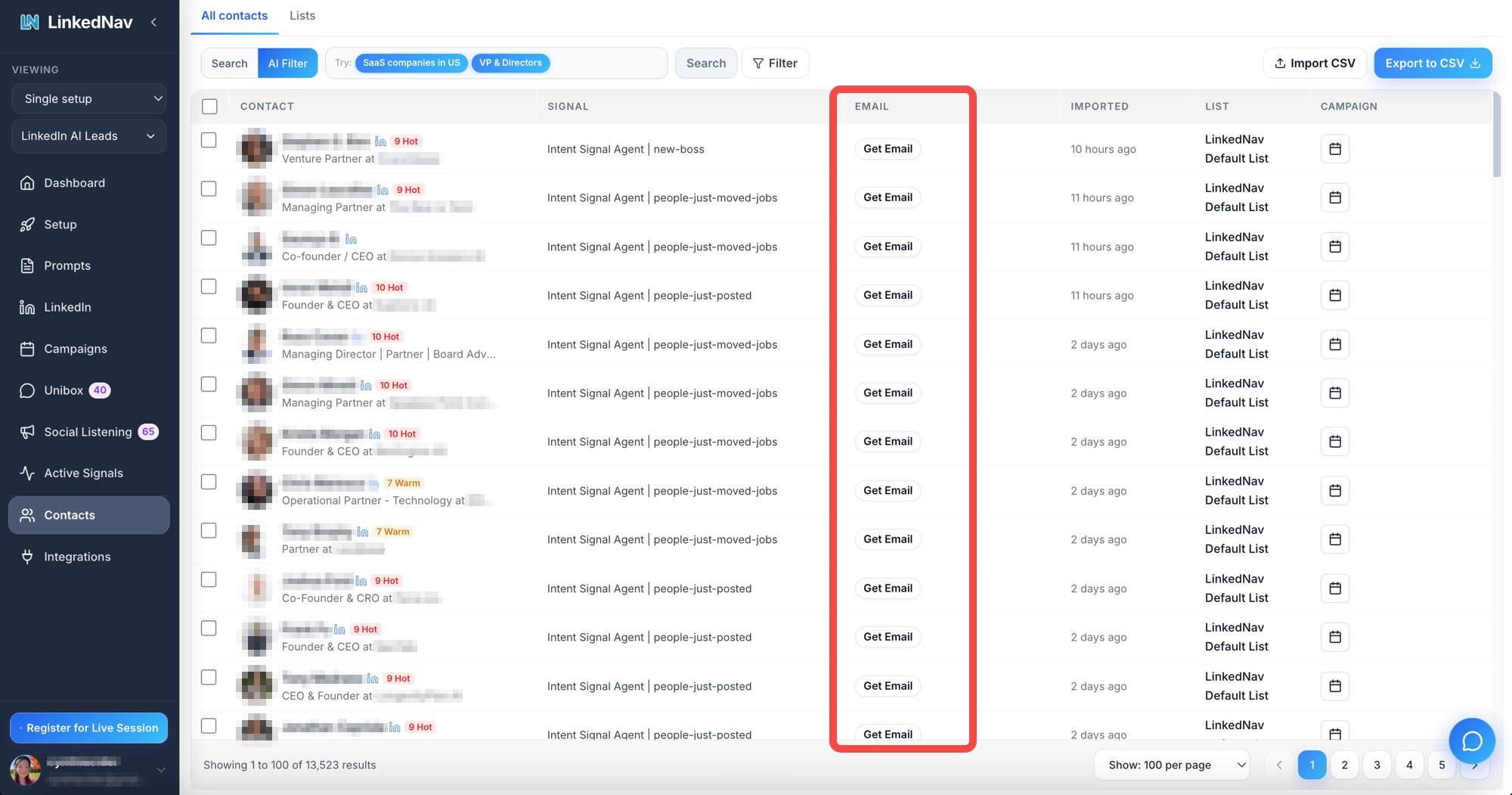Open the chat support bubble

click(x=1472, y=741)
